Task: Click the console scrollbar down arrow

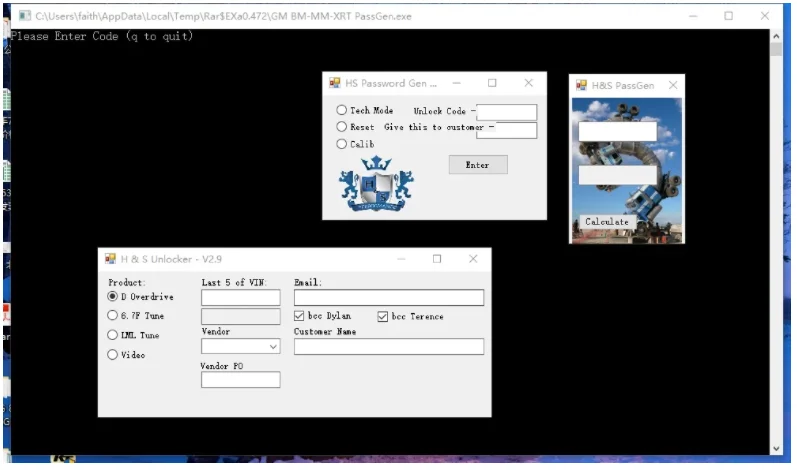Action: pyautogui.click(x=776, y=448)
